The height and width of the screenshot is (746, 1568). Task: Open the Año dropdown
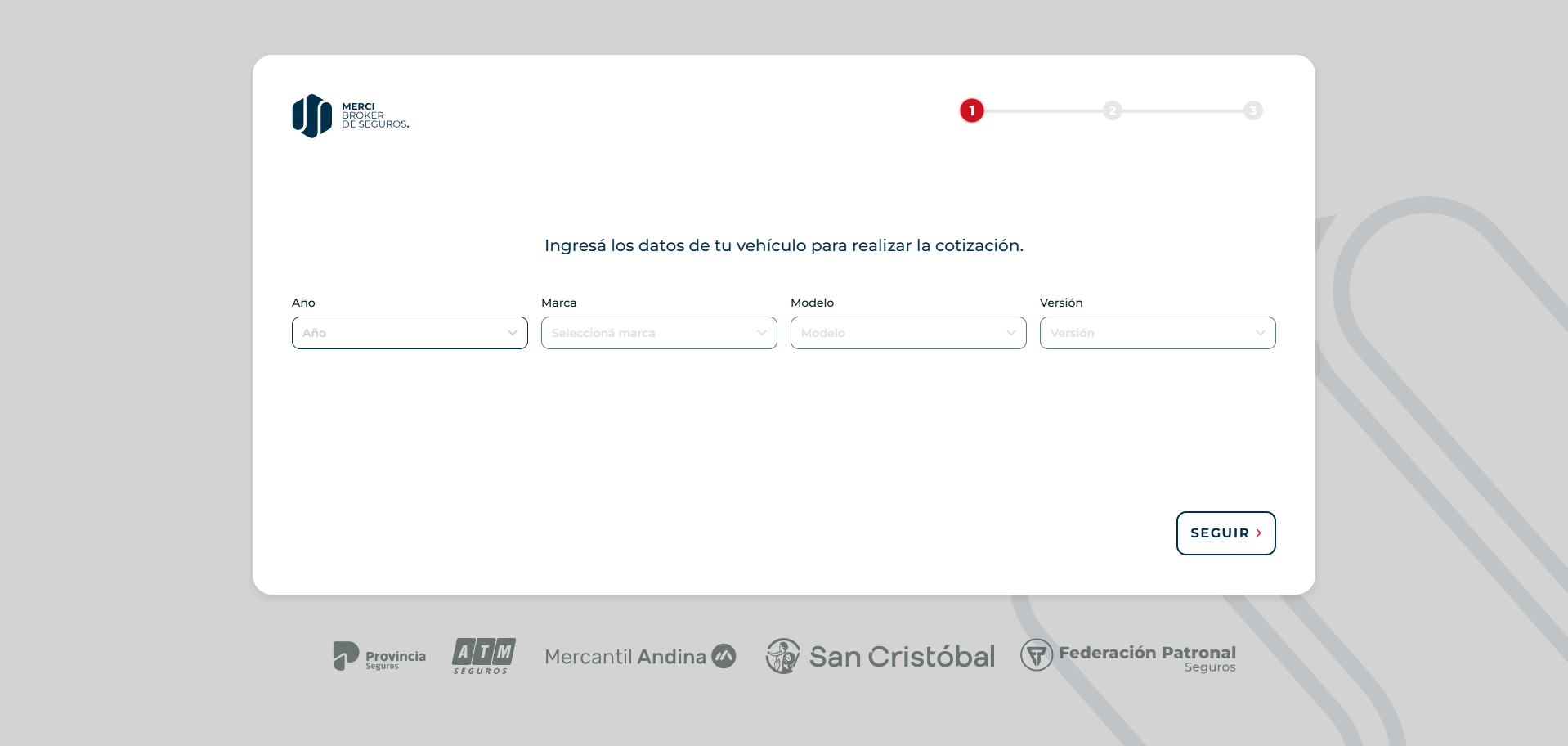click(409, 333)
